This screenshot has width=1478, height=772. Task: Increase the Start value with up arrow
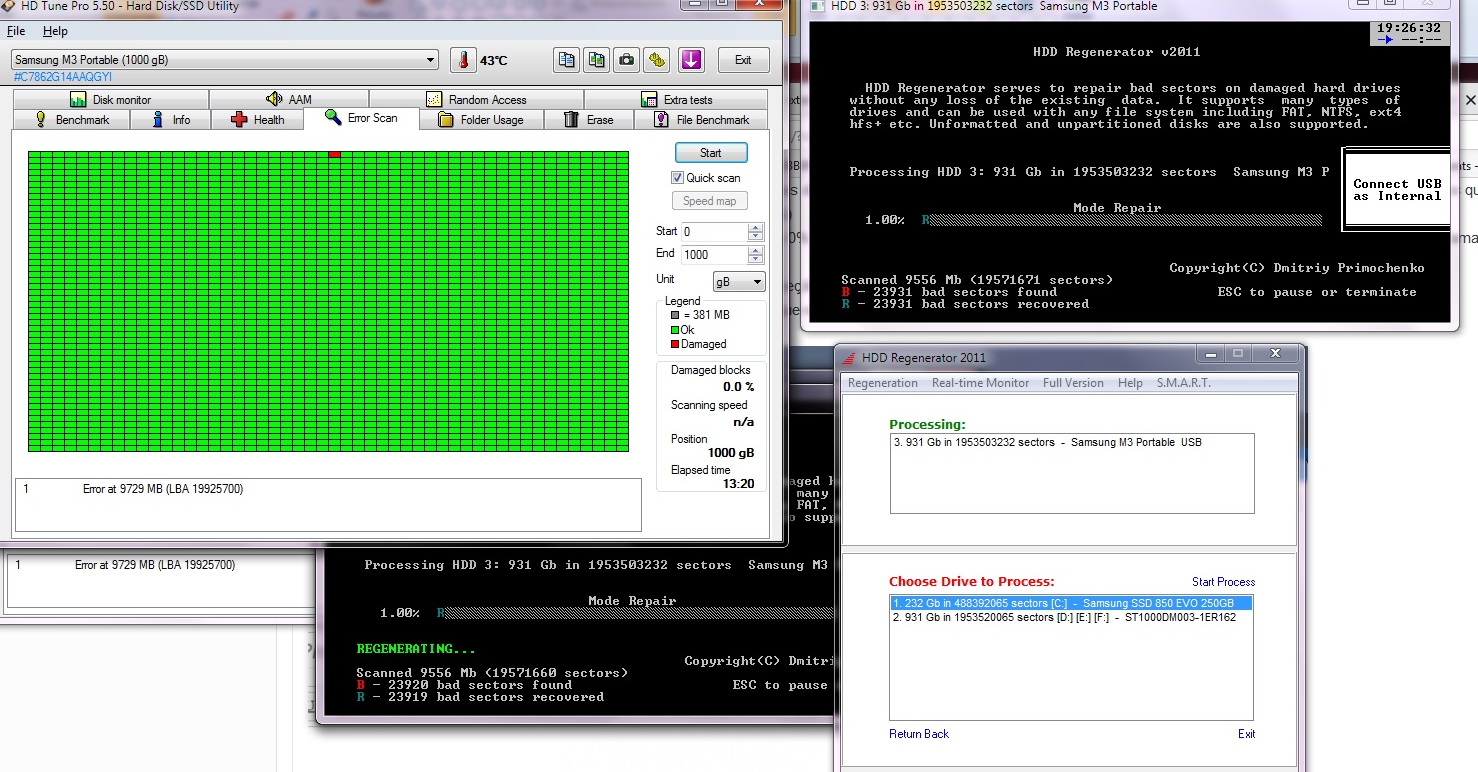pos(756,227)
